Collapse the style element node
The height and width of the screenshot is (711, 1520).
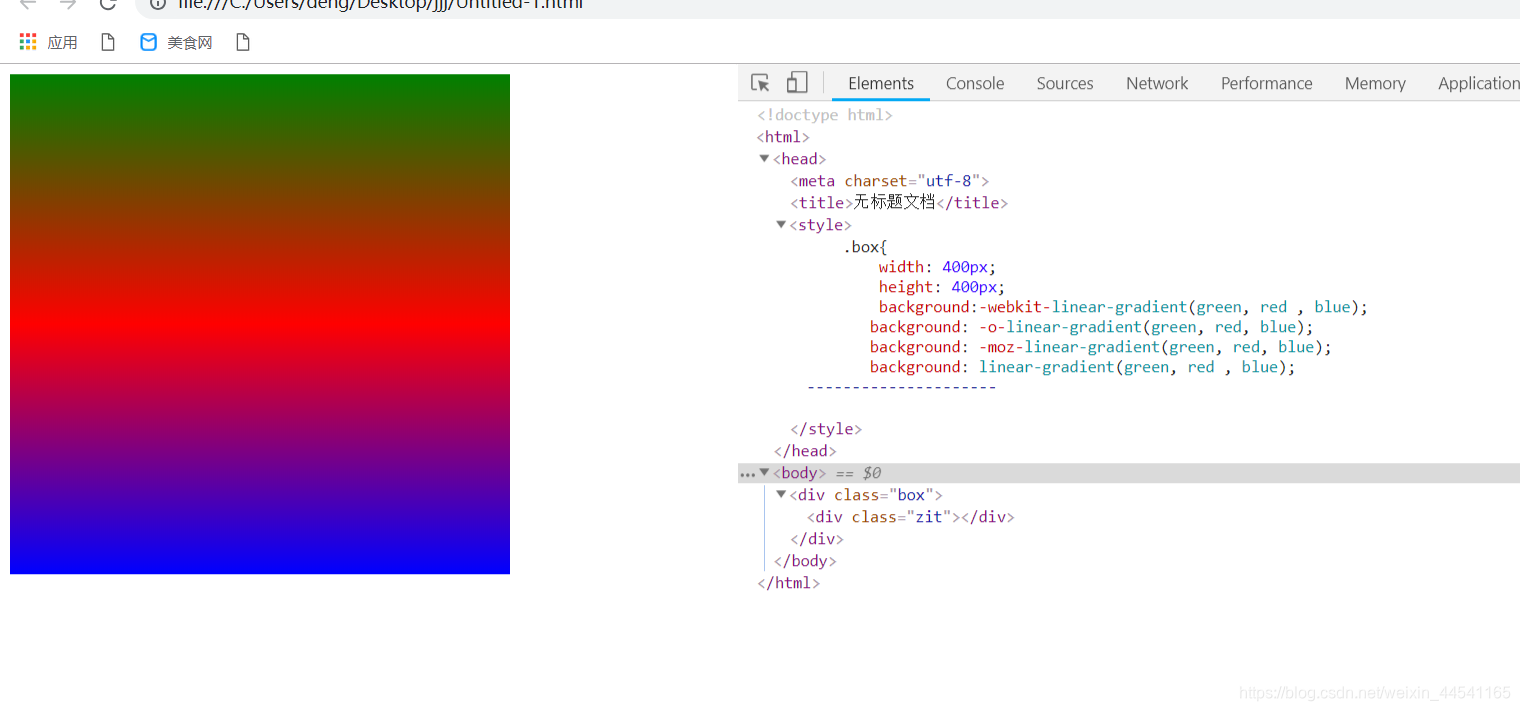[x=781, y=224]
